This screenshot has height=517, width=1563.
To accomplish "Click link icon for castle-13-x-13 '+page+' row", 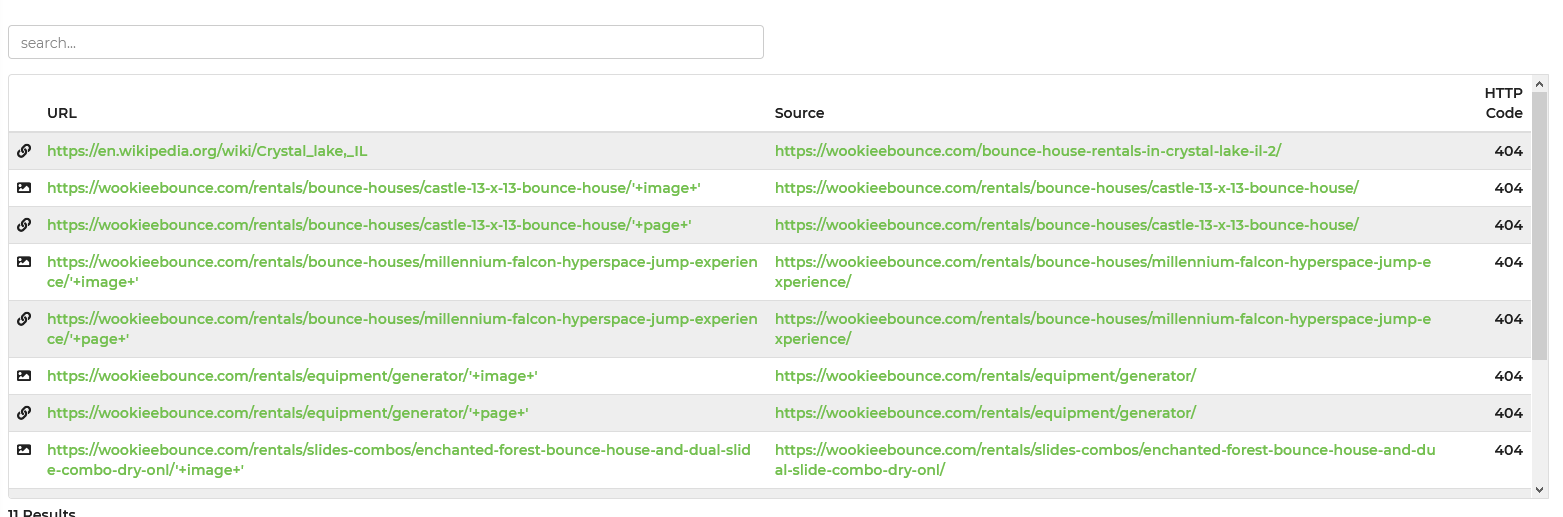I will (24, 225).
